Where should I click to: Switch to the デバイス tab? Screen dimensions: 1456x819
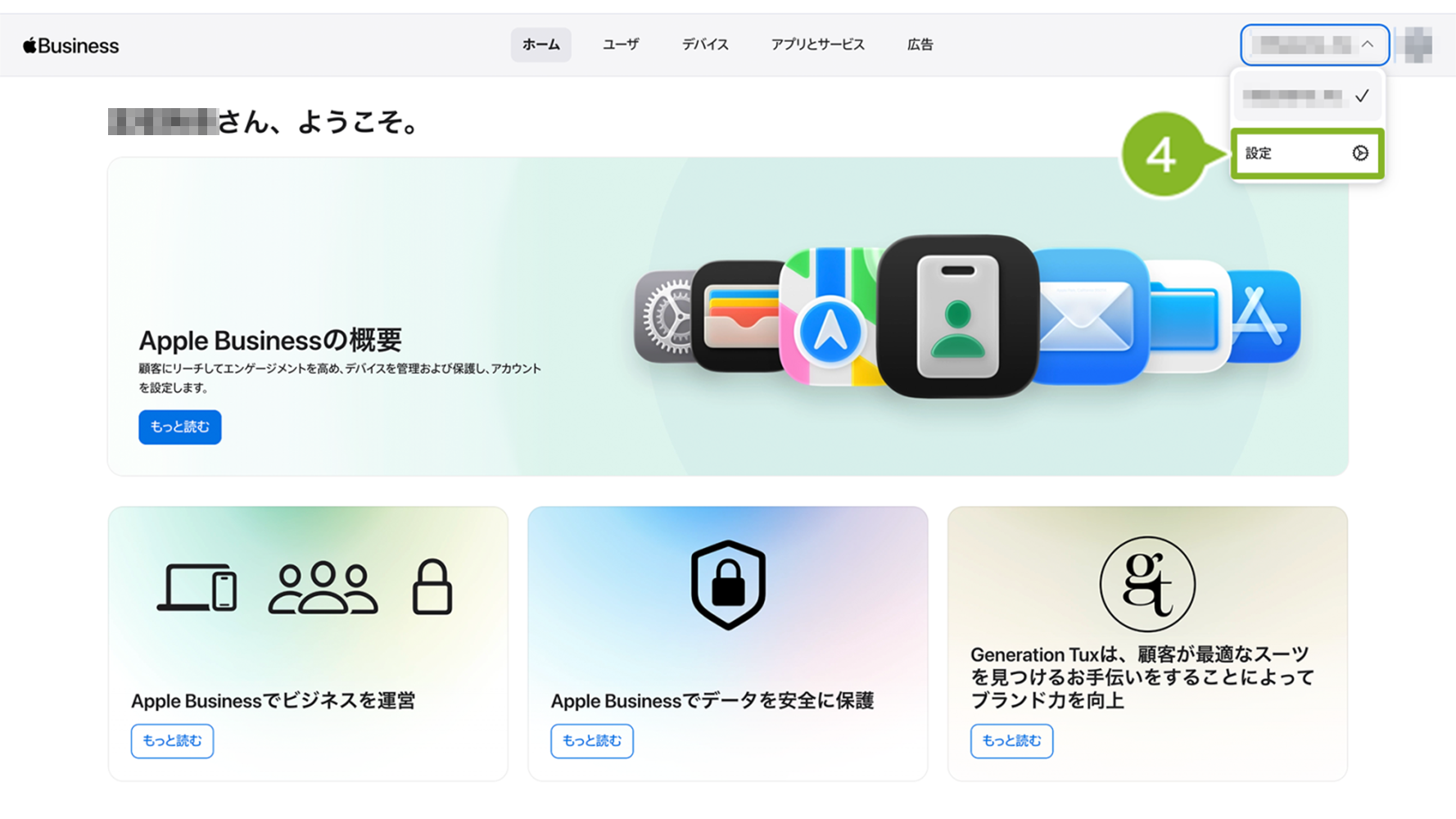(705, 45)
